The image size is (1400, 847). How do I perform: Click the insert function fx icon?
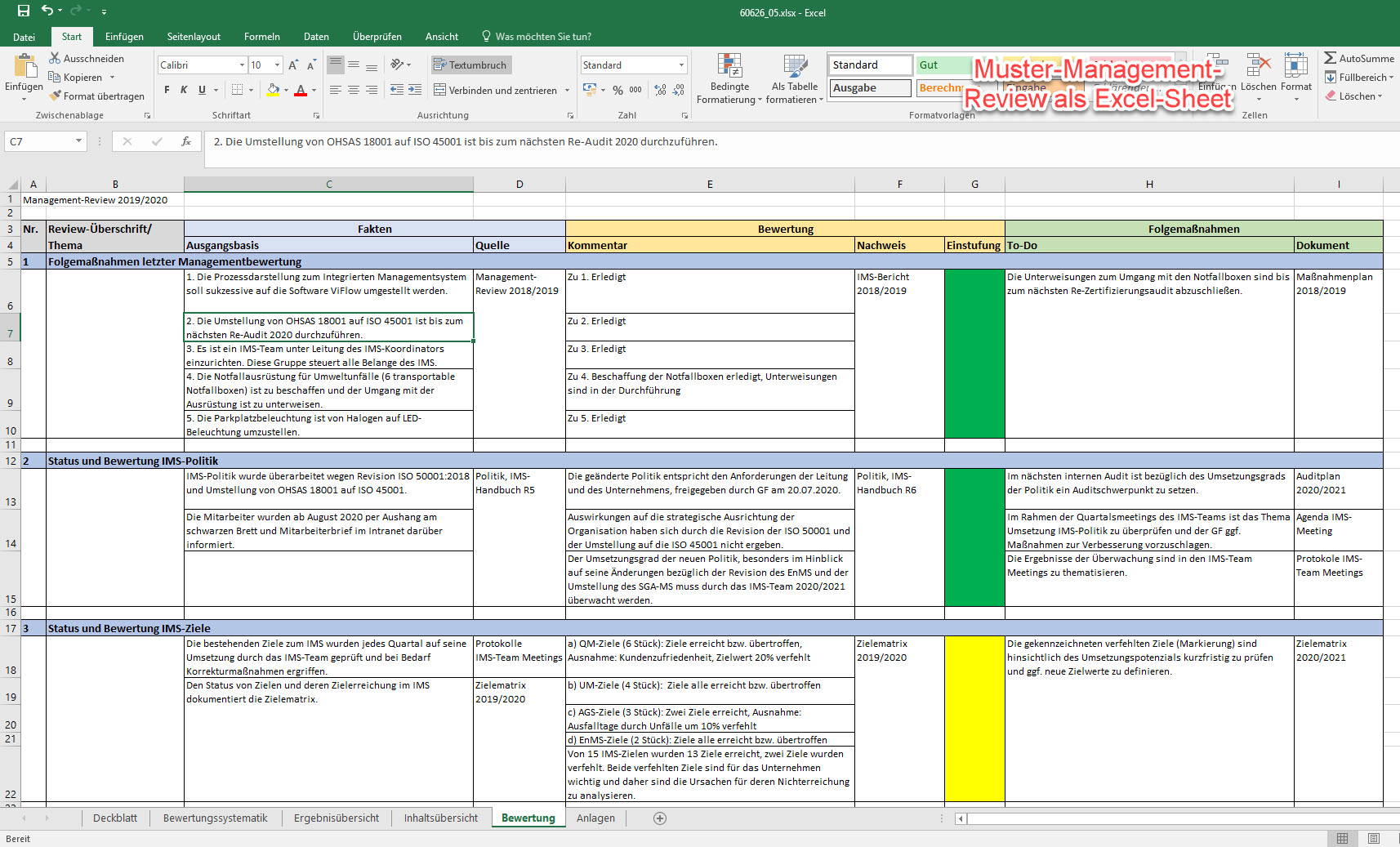186,141
